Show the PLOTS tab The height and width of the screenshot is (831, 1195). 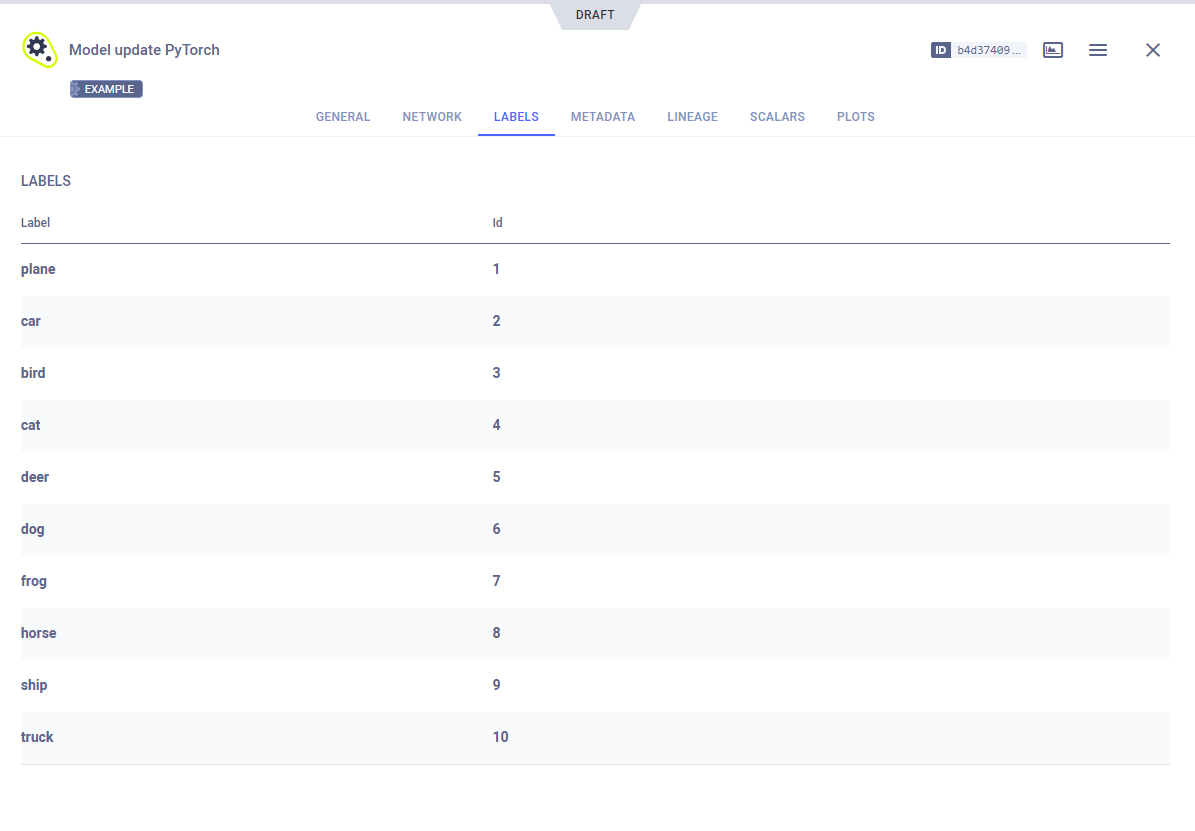[855, 117]
